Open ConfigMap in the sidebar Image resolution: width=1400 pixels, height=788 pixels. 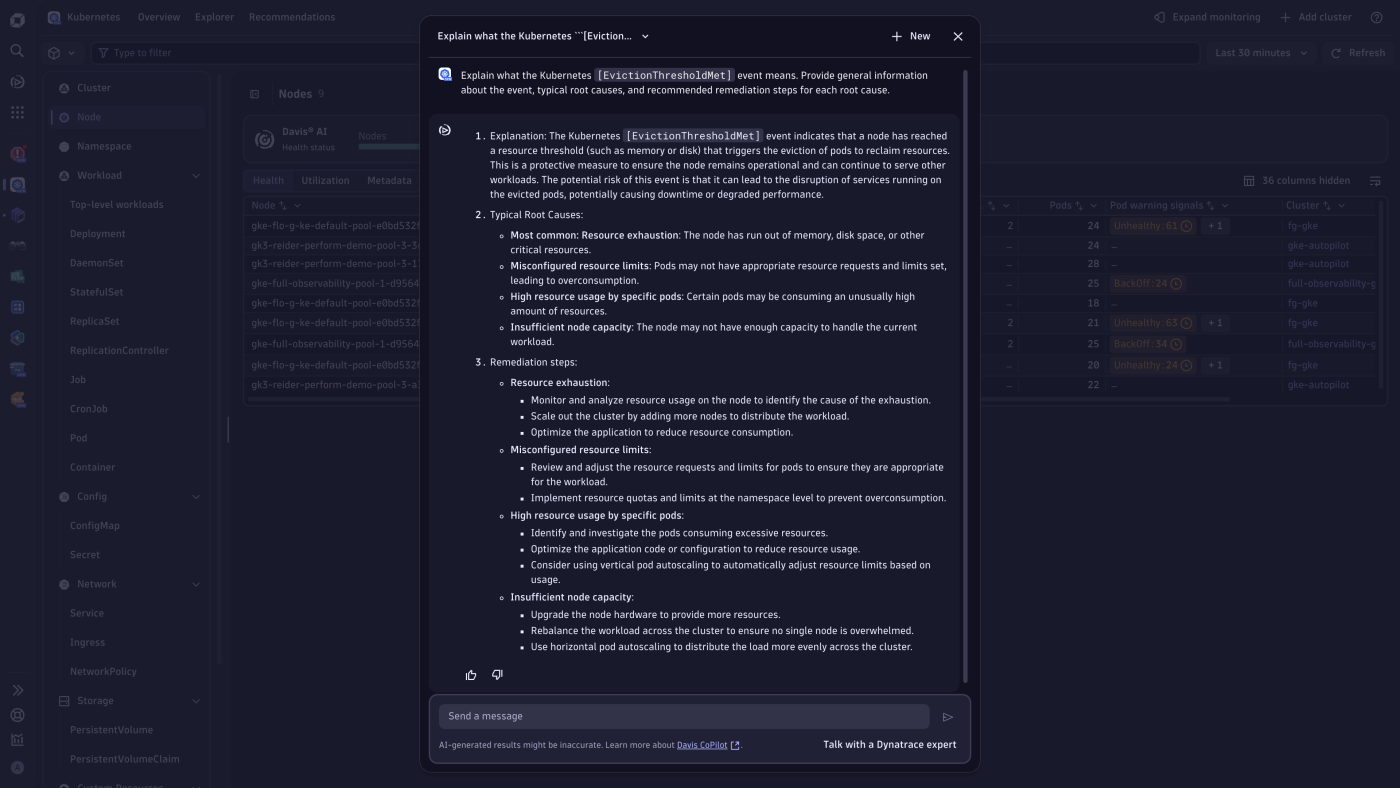coord(95,526)
